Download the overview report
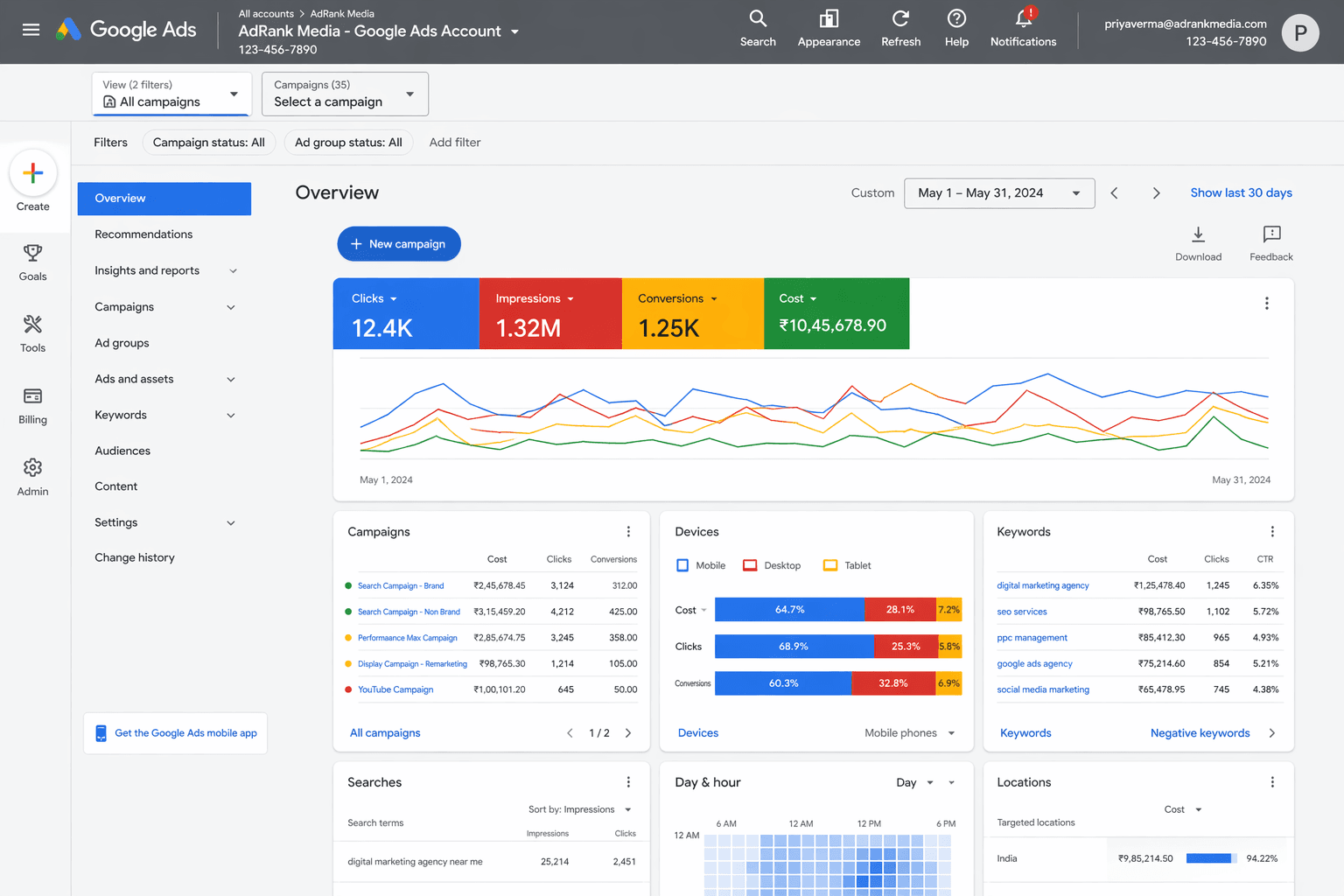The image size is (1344, 896). (x=1198, y=243)
